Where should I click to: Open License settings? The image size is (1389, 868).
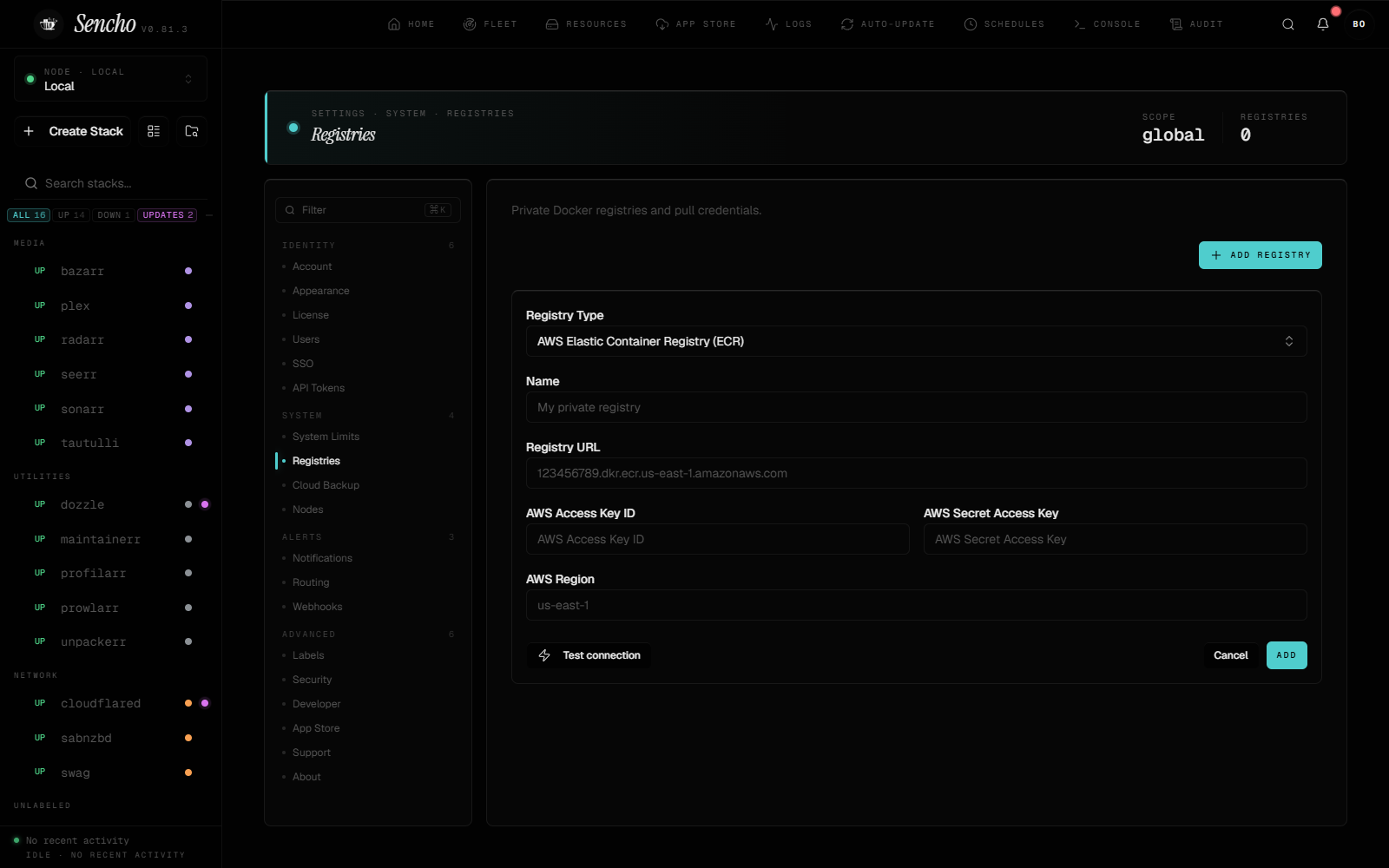(368, 315)
